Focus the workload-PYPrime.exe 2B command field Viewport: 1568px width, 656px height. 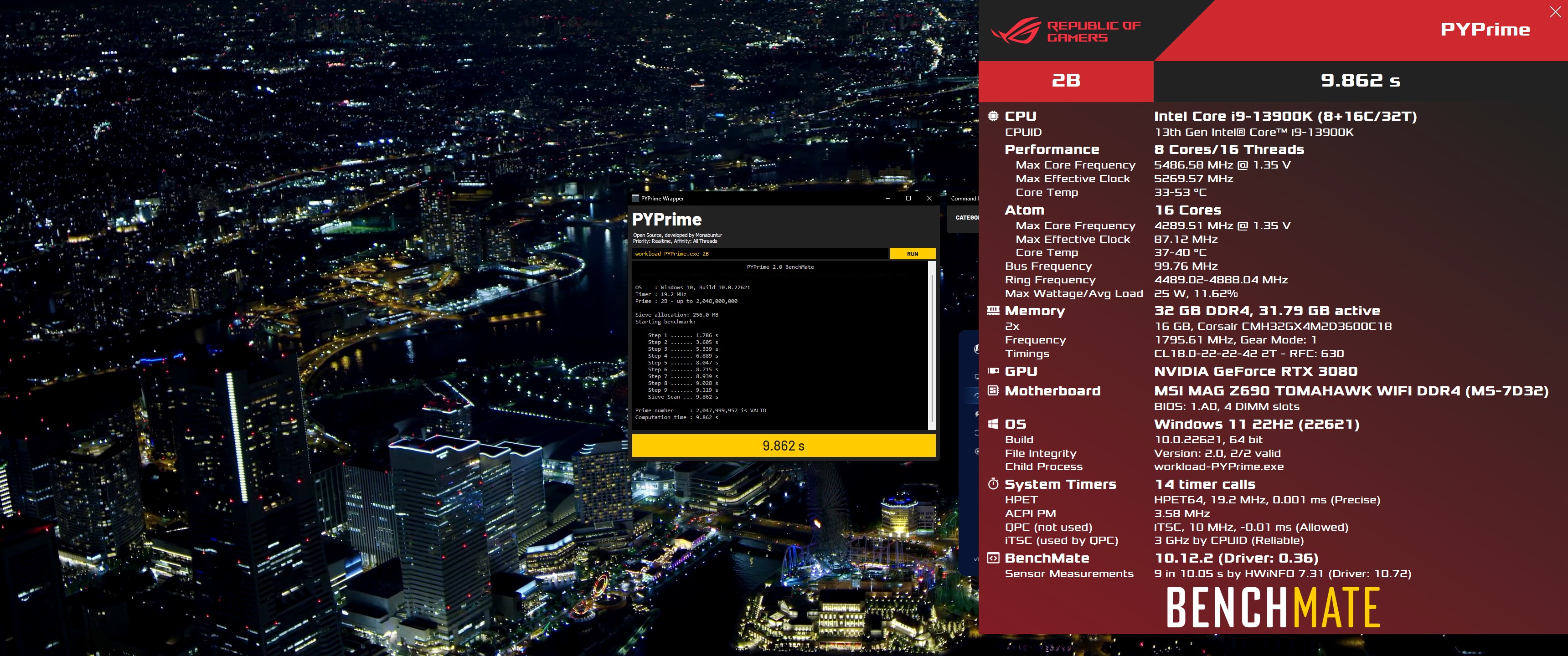[x=760, y=254]
